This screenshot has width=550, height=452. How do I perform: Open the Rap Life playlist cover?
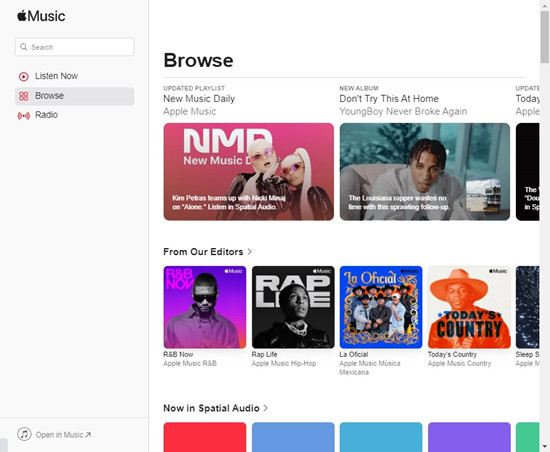click(x=293, y=307)
